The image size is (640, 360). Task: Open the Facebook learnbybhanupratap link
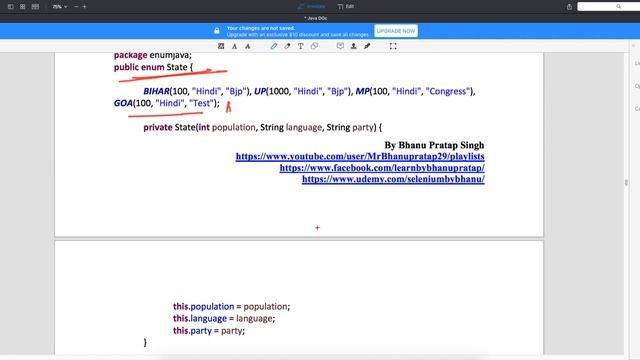click(382, 168)
